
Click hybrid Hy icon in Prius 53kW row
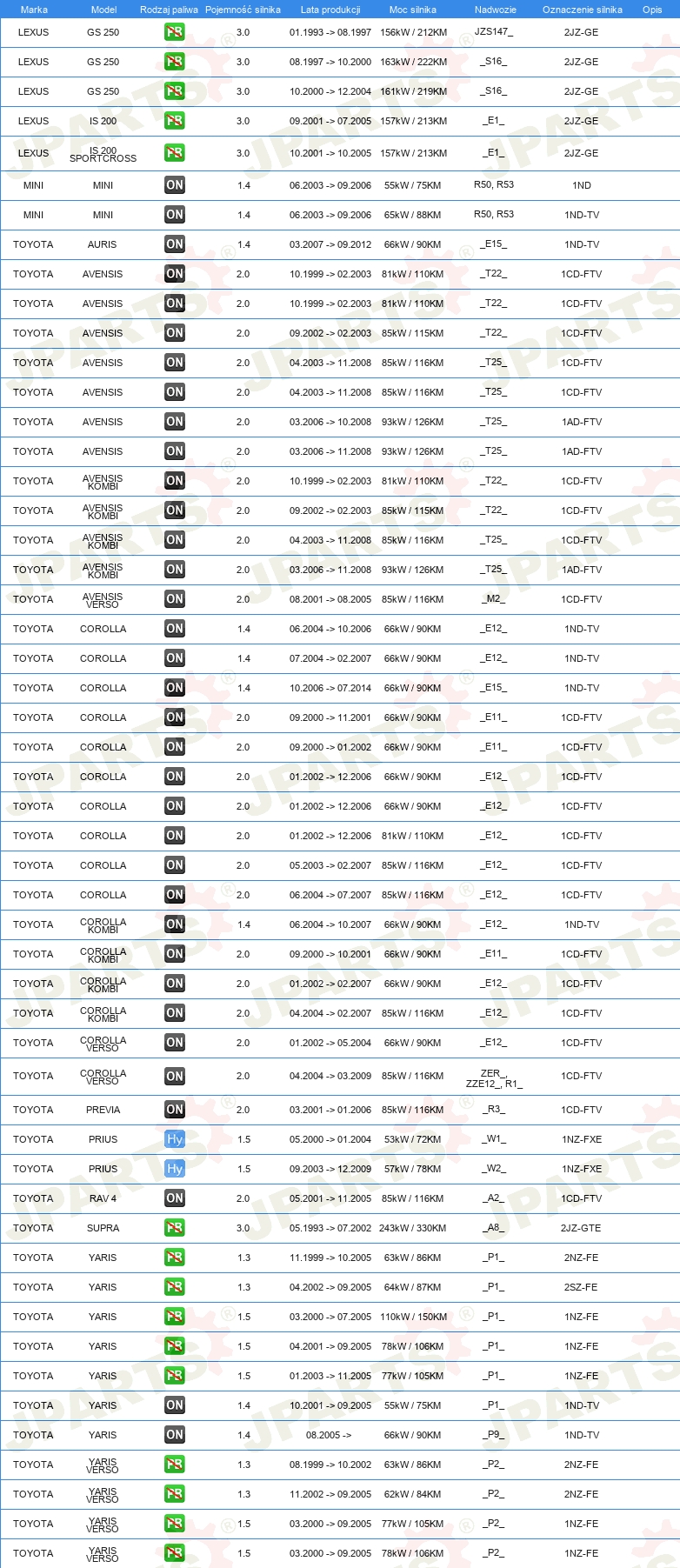(x=175, y=1139)
